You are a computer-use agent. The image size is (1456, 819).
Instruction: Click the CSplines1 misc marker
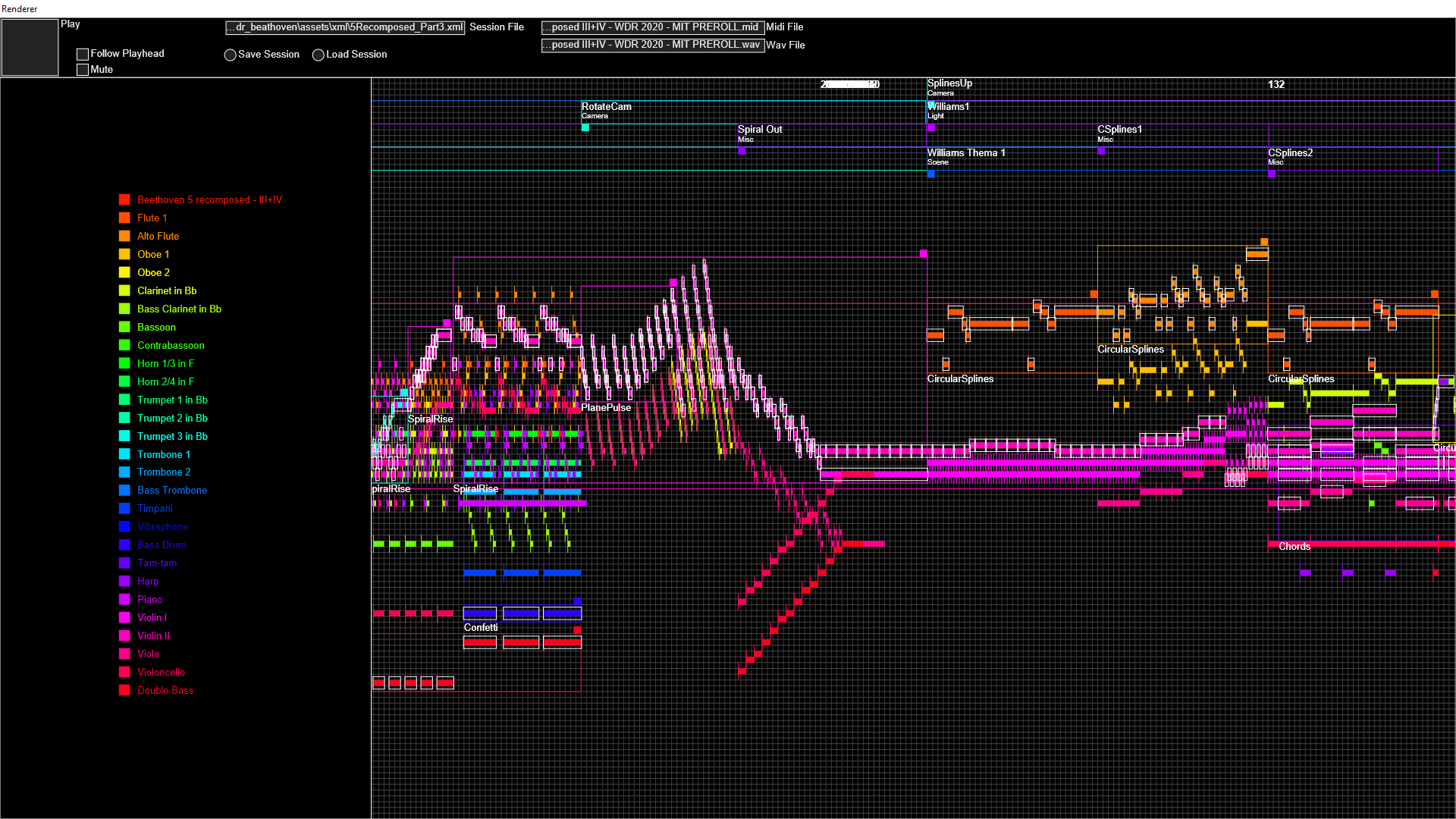pos(1101,151)
